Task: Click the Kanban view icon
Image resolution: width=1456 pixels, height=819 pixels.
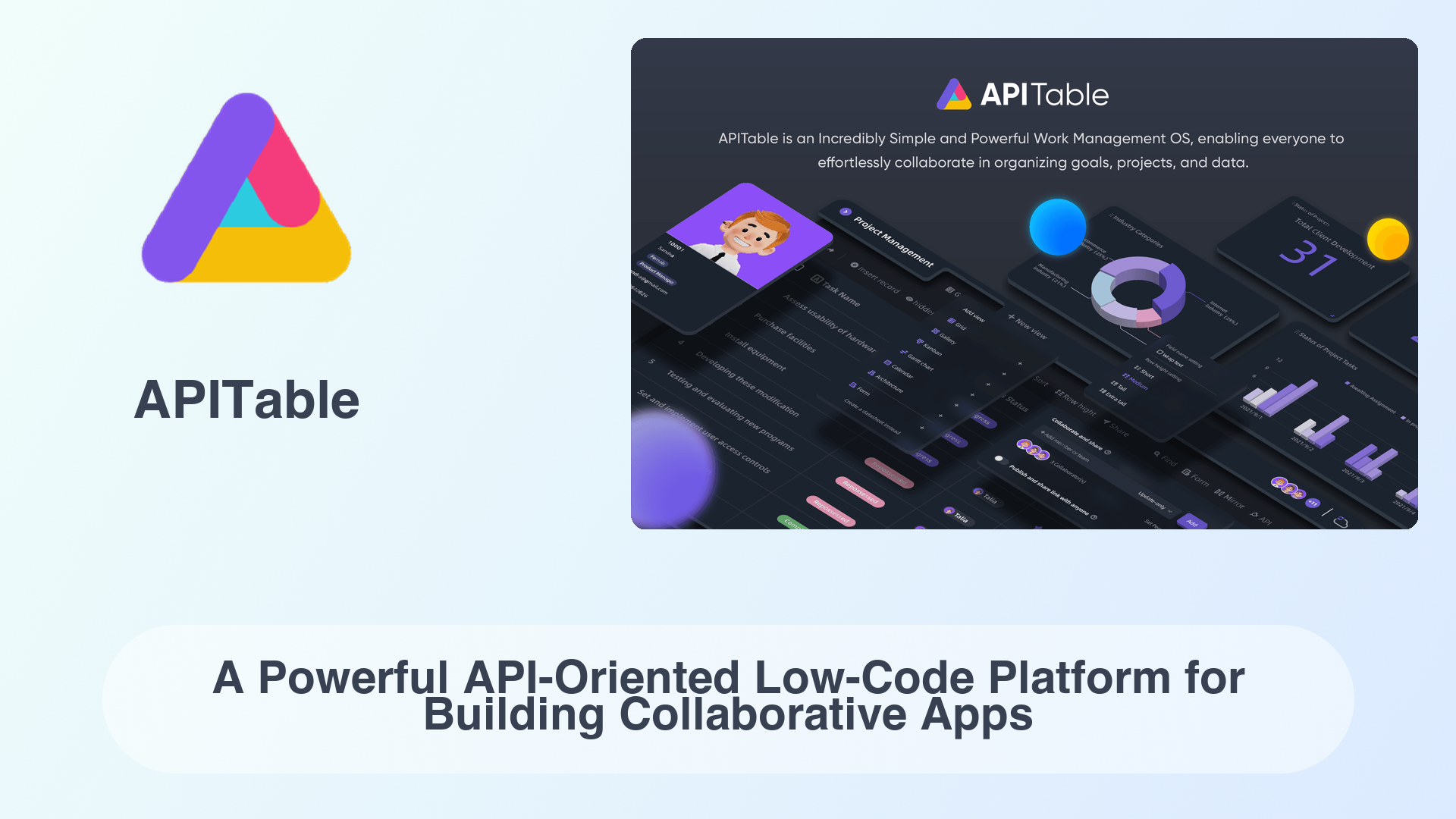Action: [919, 342]
